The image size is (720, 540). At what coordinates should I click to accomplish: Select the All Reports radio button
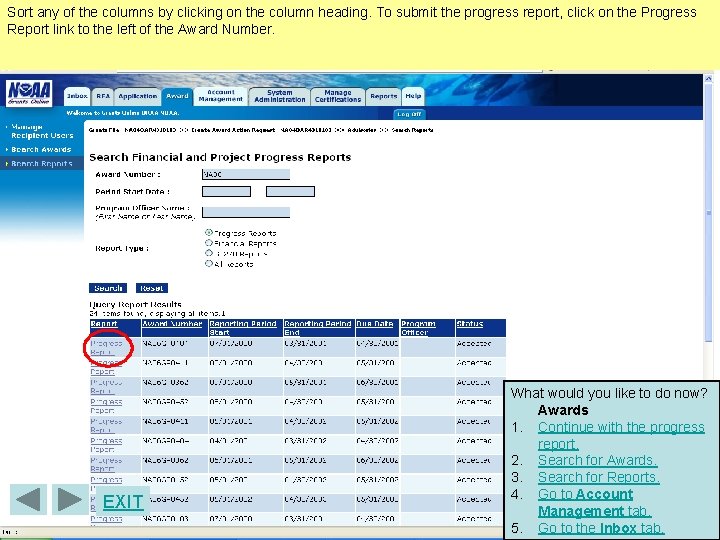click(208, 264)
